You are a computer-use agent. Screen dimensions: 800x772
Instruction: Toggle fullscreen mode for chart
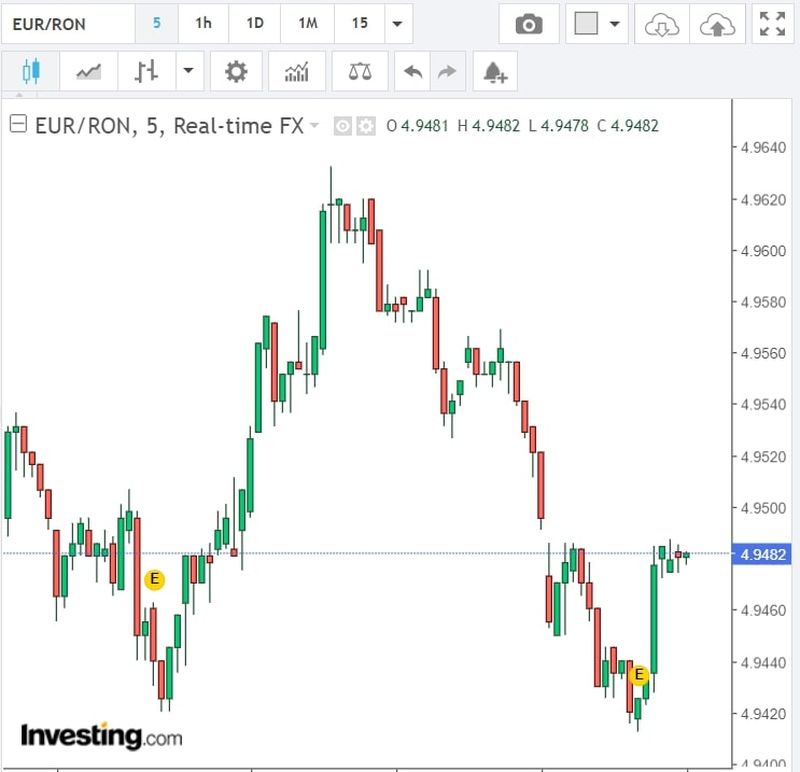click(772, 24)
